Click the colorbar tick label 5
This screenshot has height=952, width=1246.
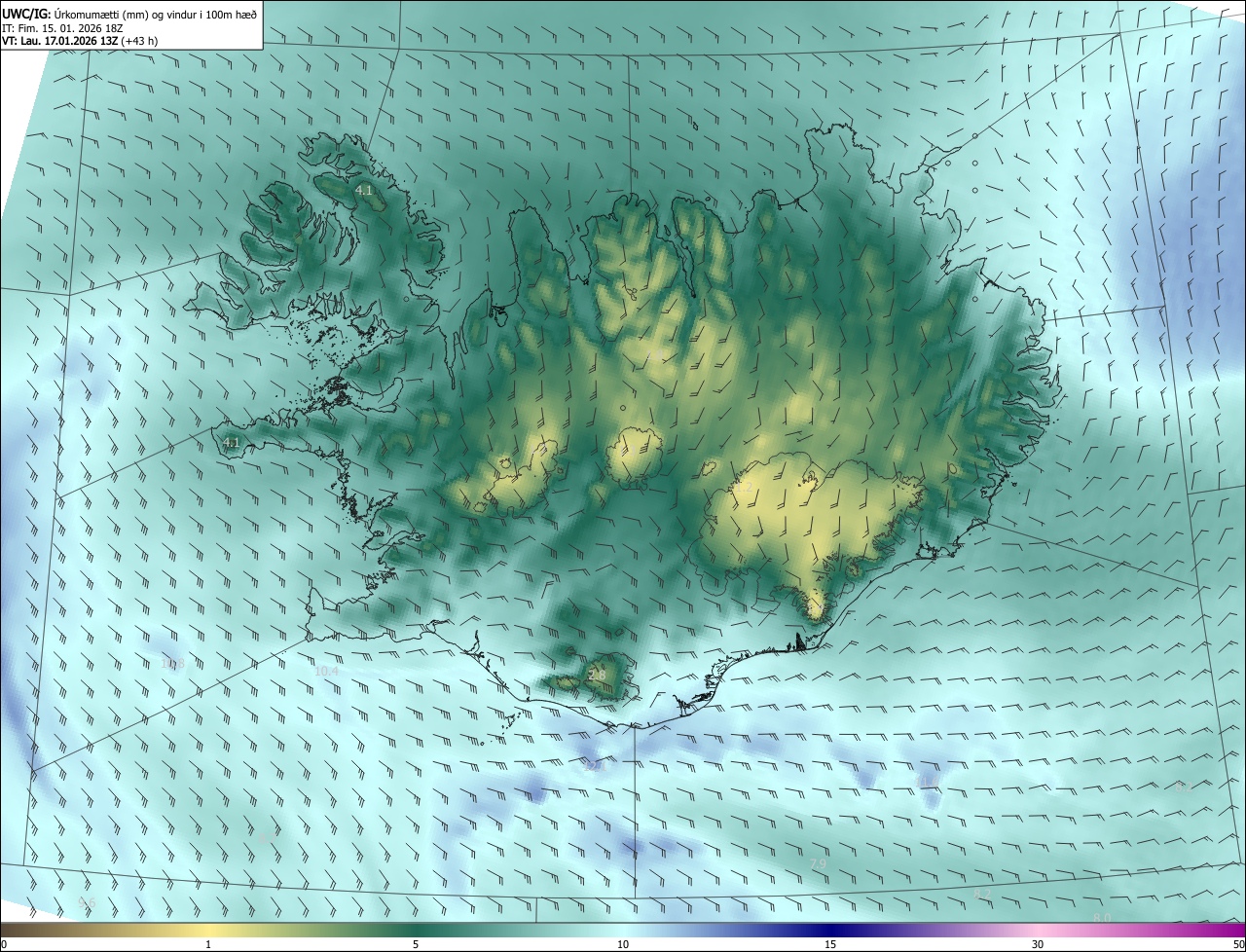click(x=416, y=944)
